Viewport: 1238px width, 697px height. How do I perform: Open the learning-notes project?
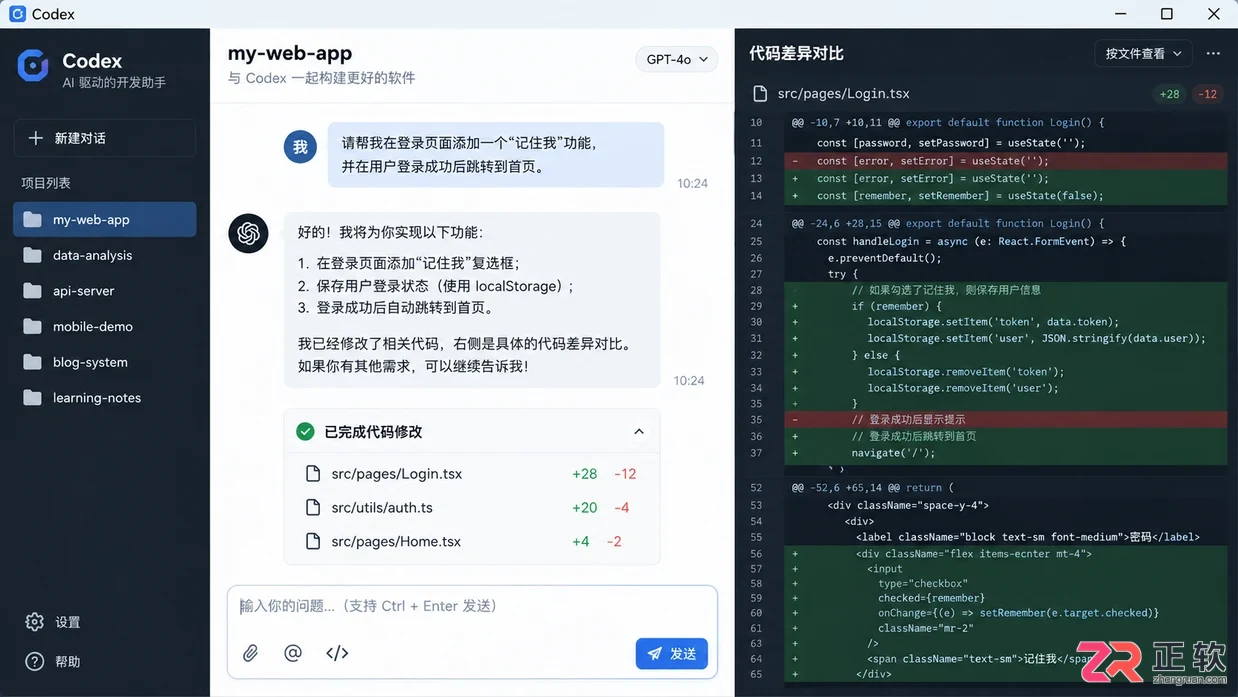tap(105, 397)
